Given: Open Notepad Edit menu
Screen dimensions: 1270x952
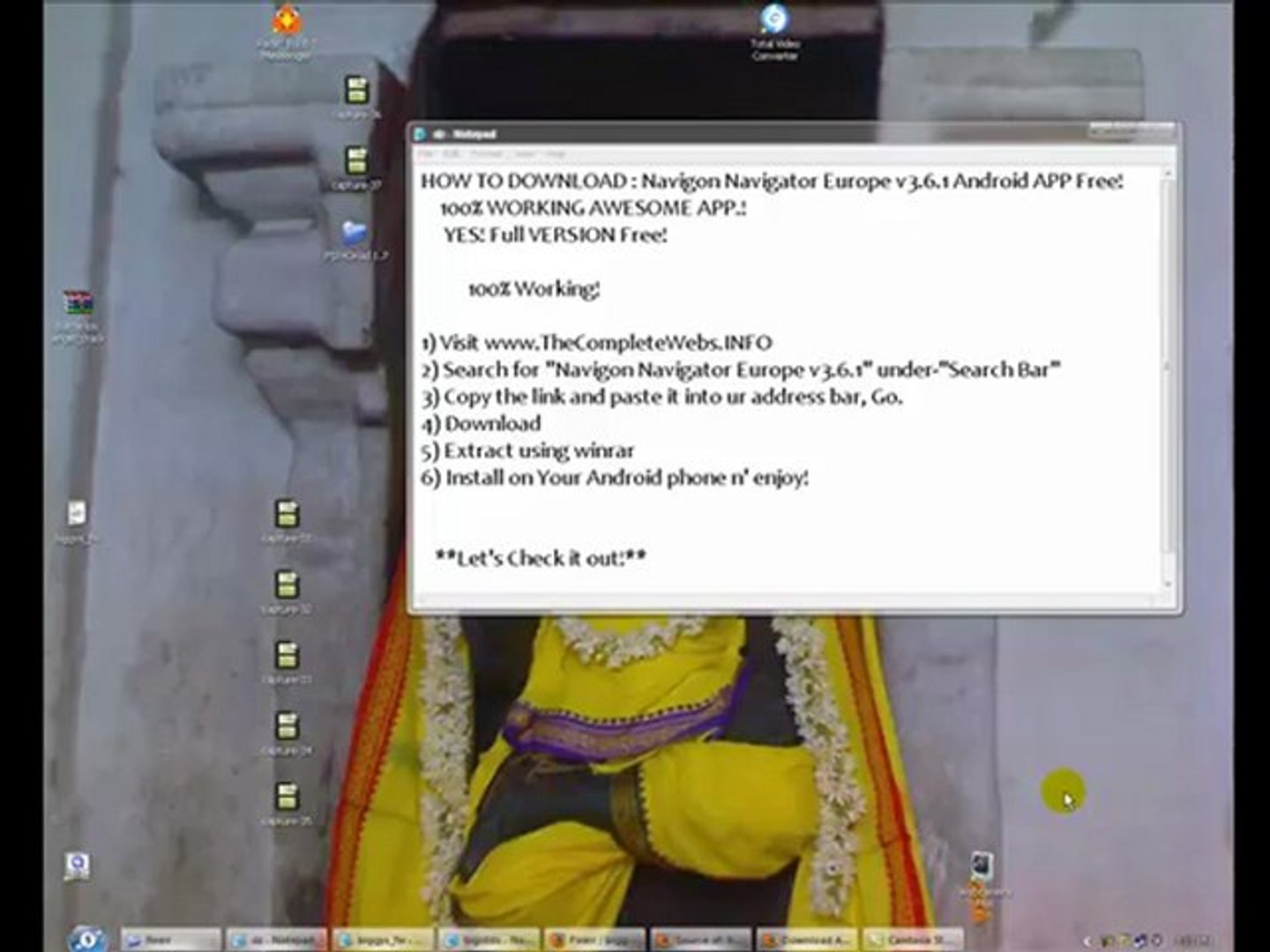Looking at the screenshot, I should pyautogui.click(x=452, y=154).
